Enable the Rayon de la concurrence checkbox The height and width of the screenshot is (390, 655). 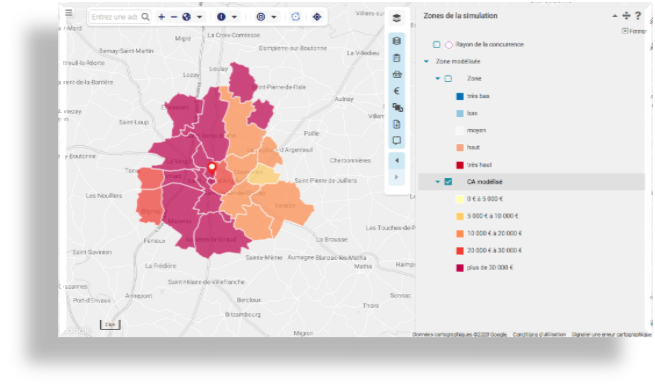[437, 44]
